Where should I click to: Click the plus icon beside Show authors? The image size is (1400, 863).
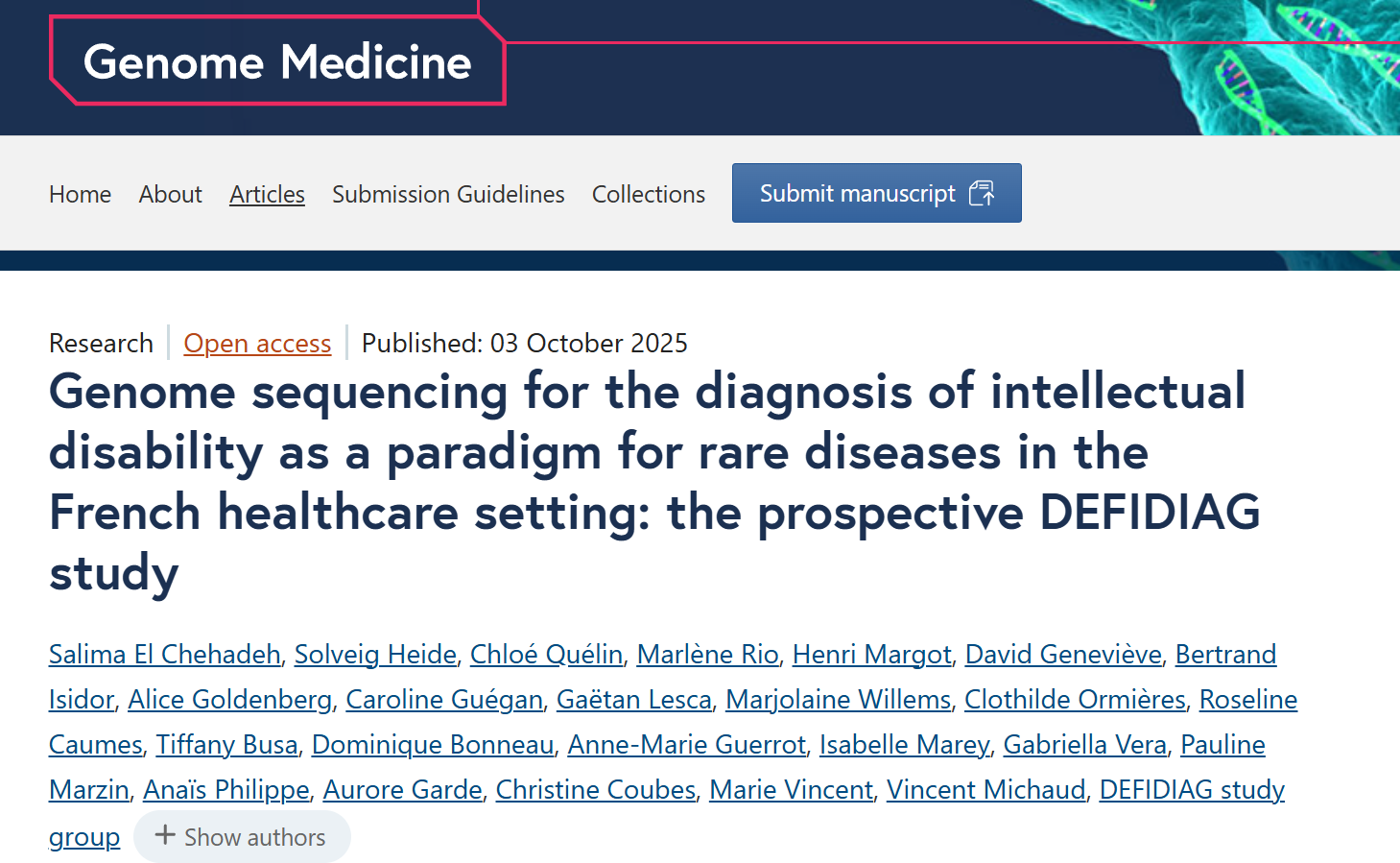(165, 836)
